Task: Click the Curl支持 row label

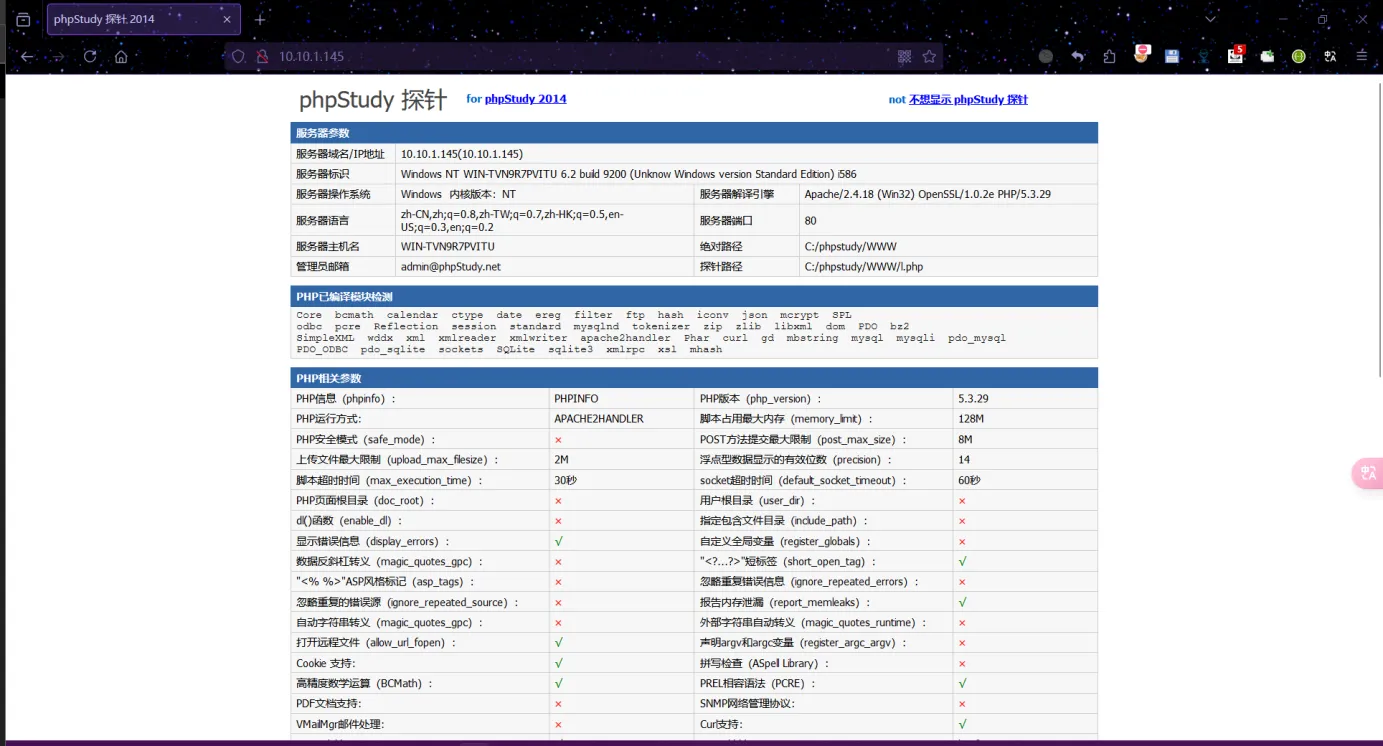Action: 721,724
